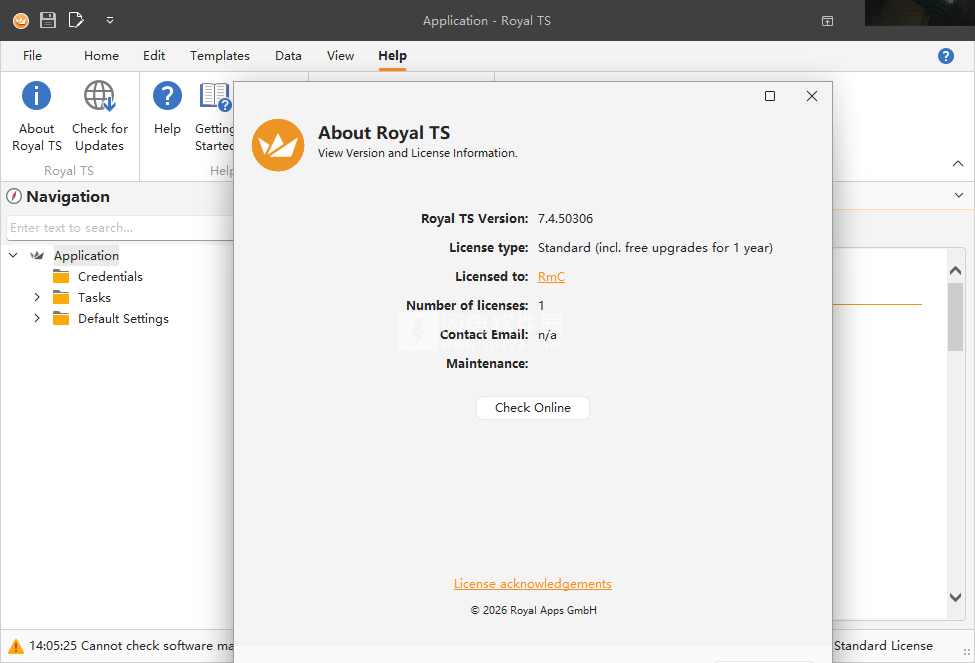Click blue help icon at top right
The height and width of the screenshot is (663, 975).
click(x=945, y=56)
